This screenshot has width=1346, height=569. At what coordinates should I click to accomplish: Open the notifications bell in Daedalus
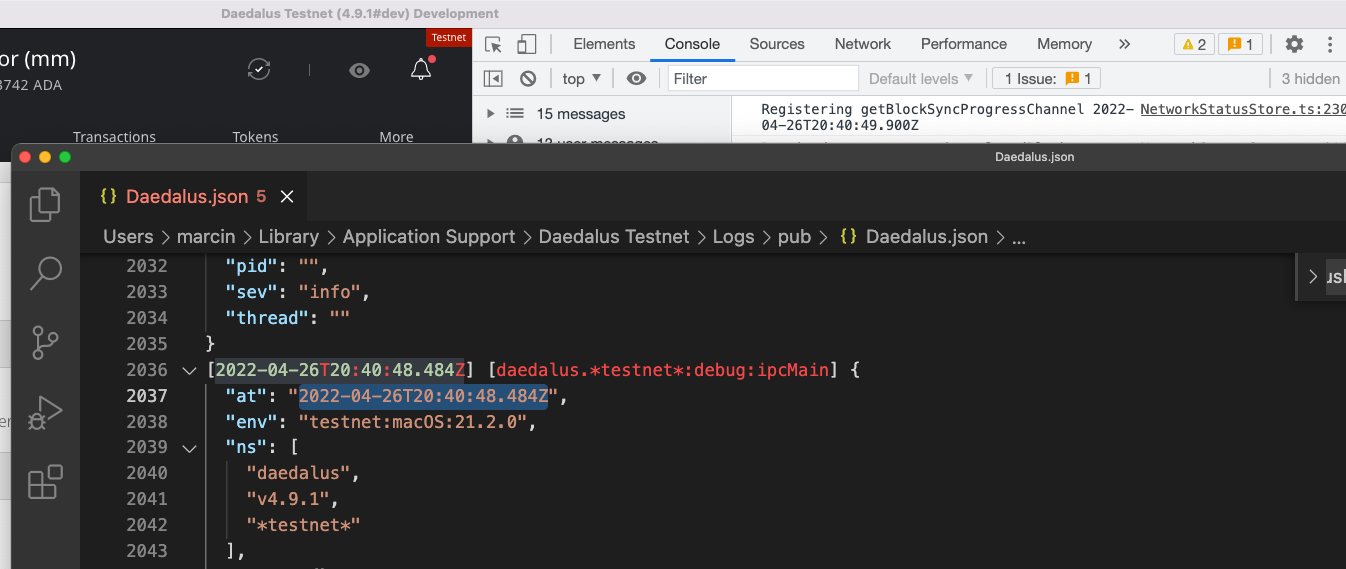[x=421, y=69]
